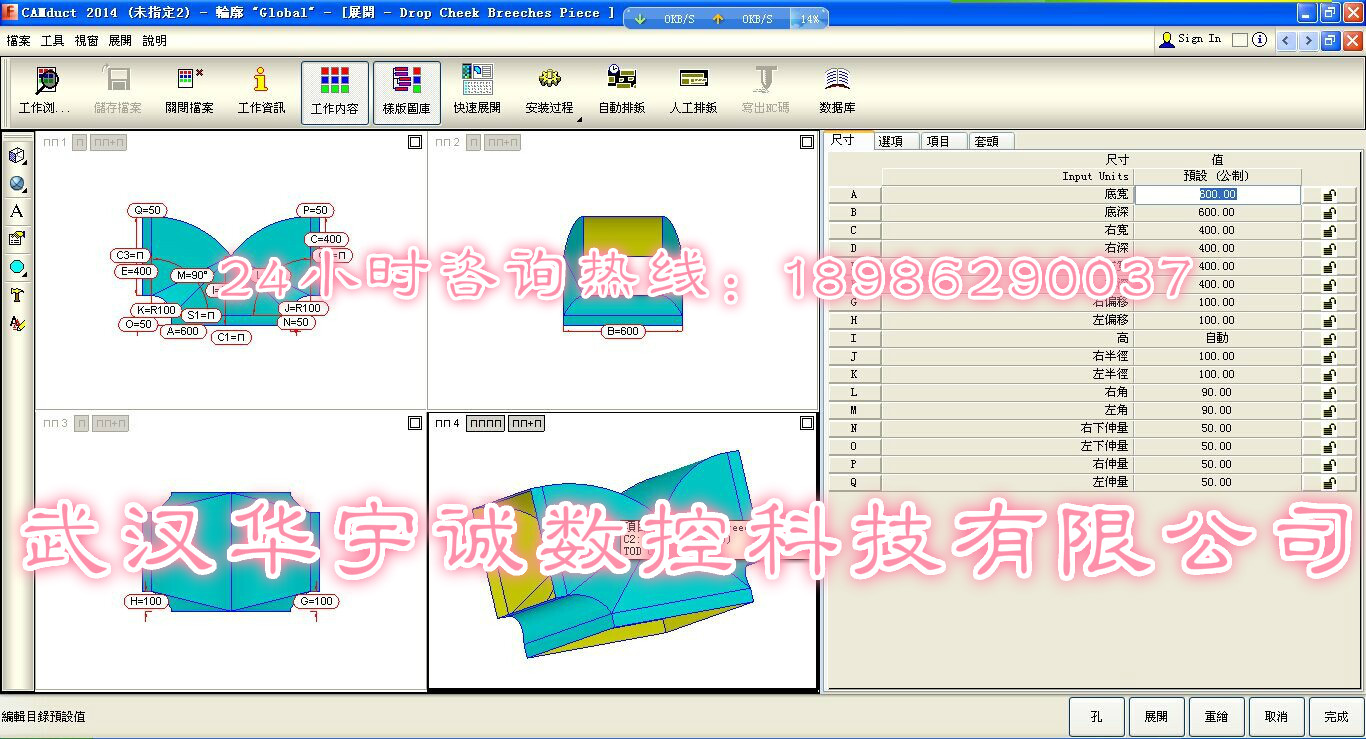Click the hammer tool in left sidebar

(17, 295)
